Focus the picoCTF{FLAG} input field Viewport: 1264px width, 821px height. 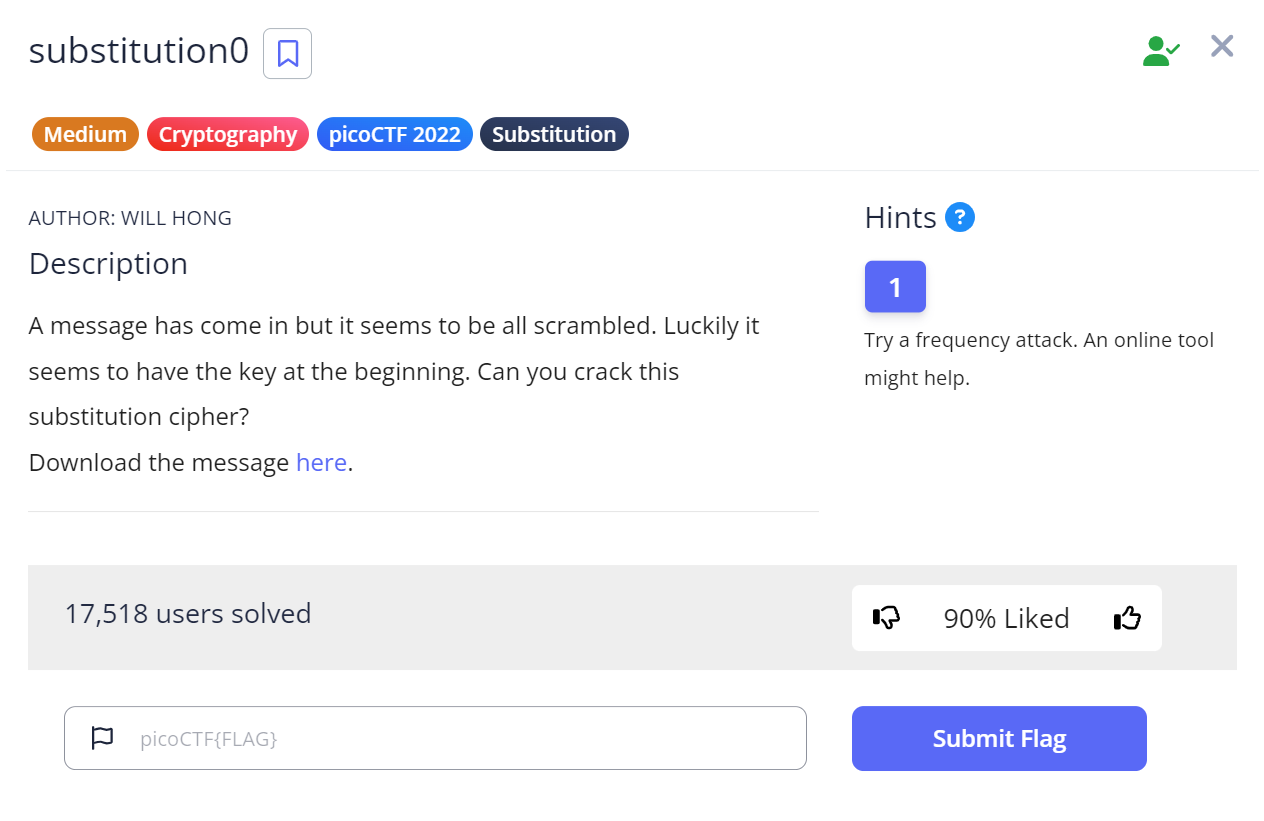[460, 738]
